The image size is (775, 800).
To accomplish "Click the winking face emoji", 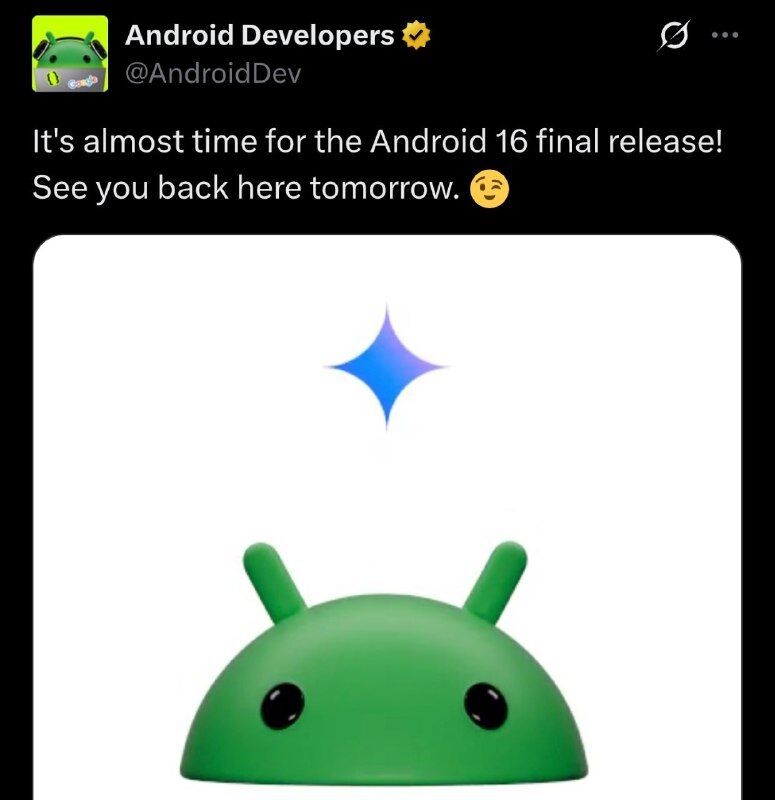I will point(489,189).
